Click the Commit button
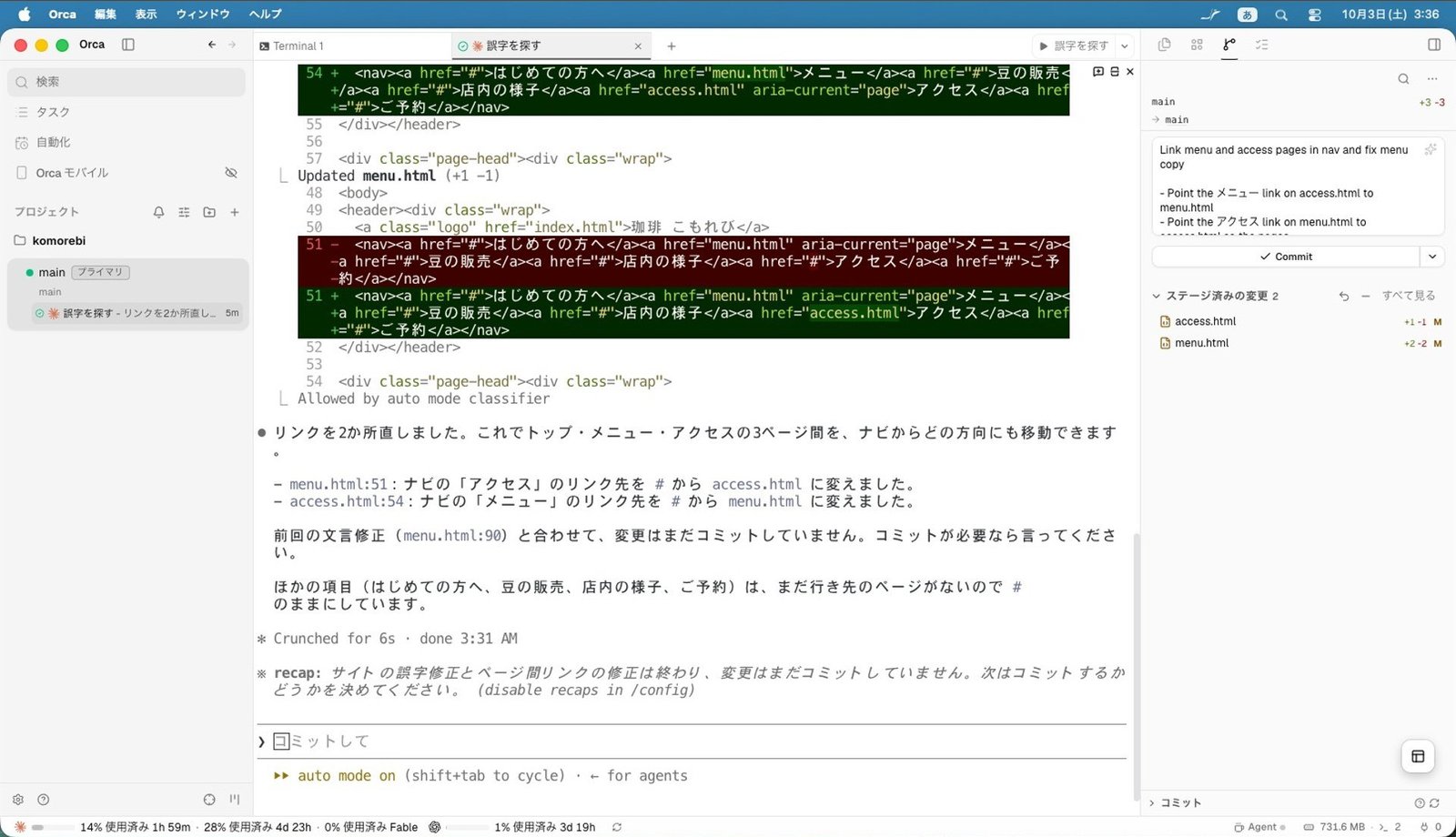The width and height of the screenshot is (1456, 837). coord(1285,257)
